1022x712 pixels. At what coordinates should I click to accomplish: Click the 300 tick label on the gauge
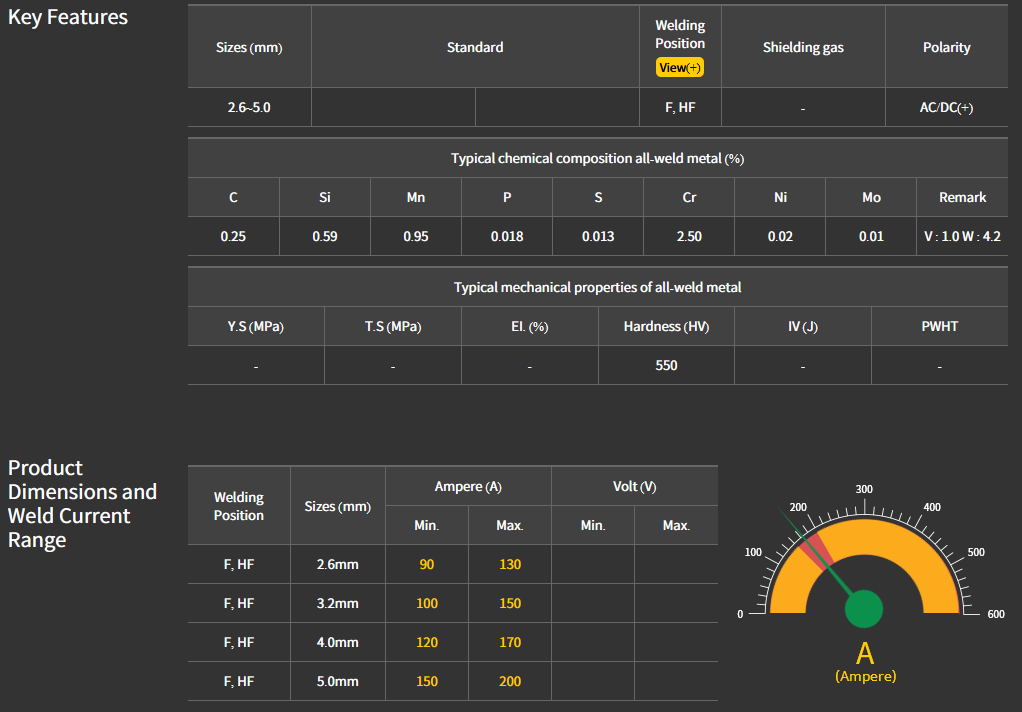click(x=864, y=489)
